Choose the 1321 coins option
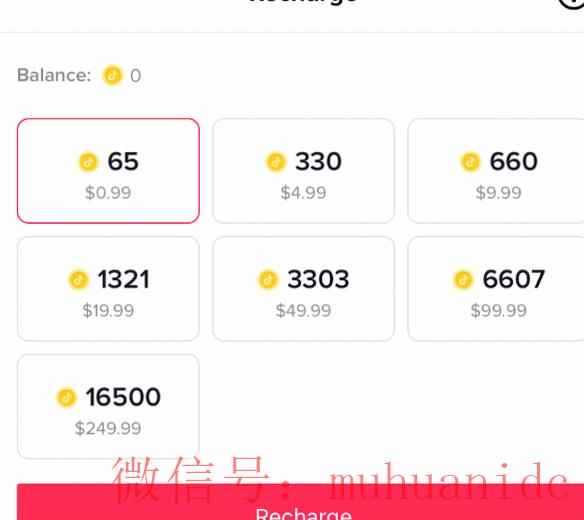584x520 pixels. point(108,289)
